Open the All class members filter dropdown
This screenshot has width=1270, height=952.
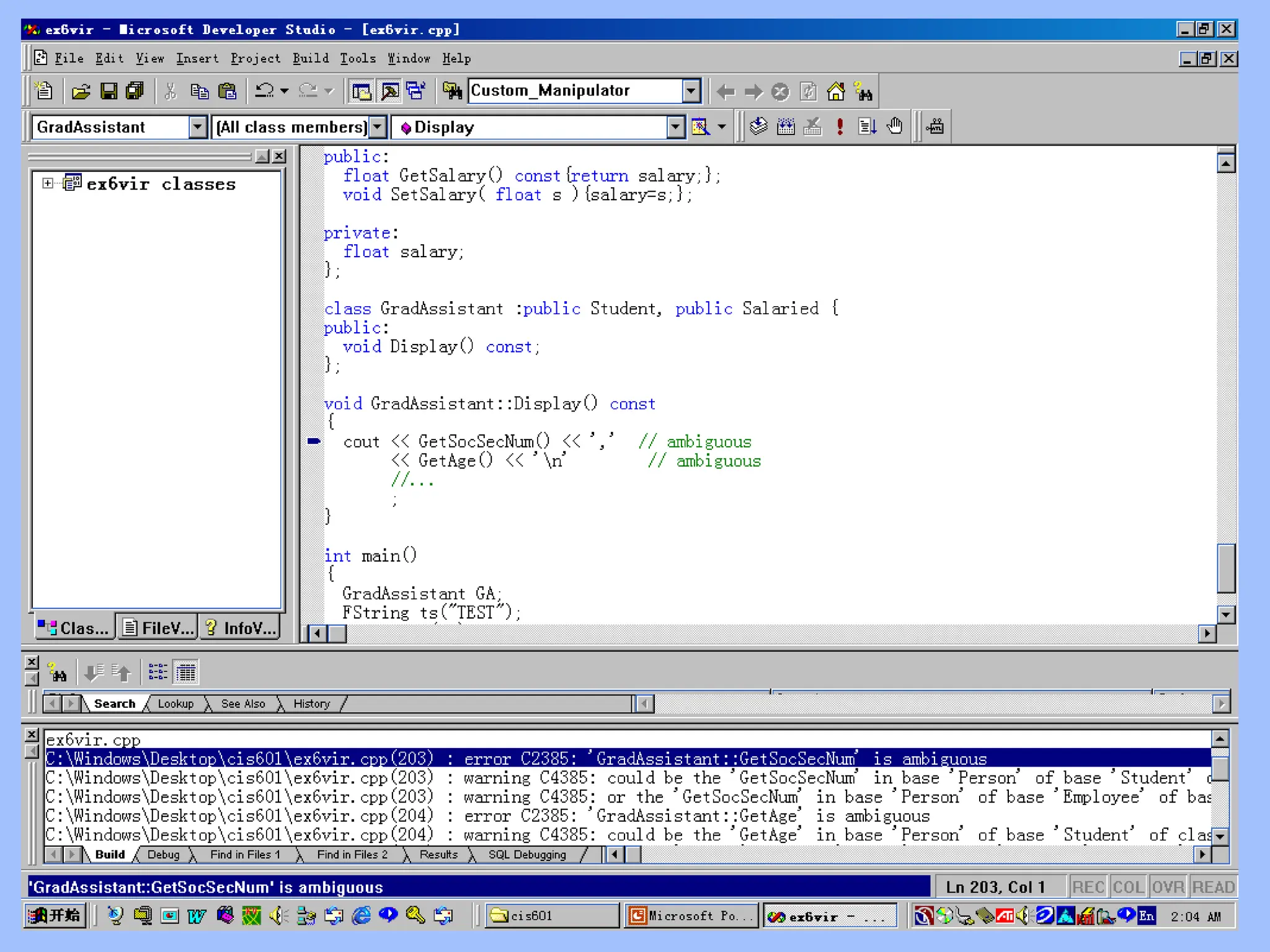378,127
